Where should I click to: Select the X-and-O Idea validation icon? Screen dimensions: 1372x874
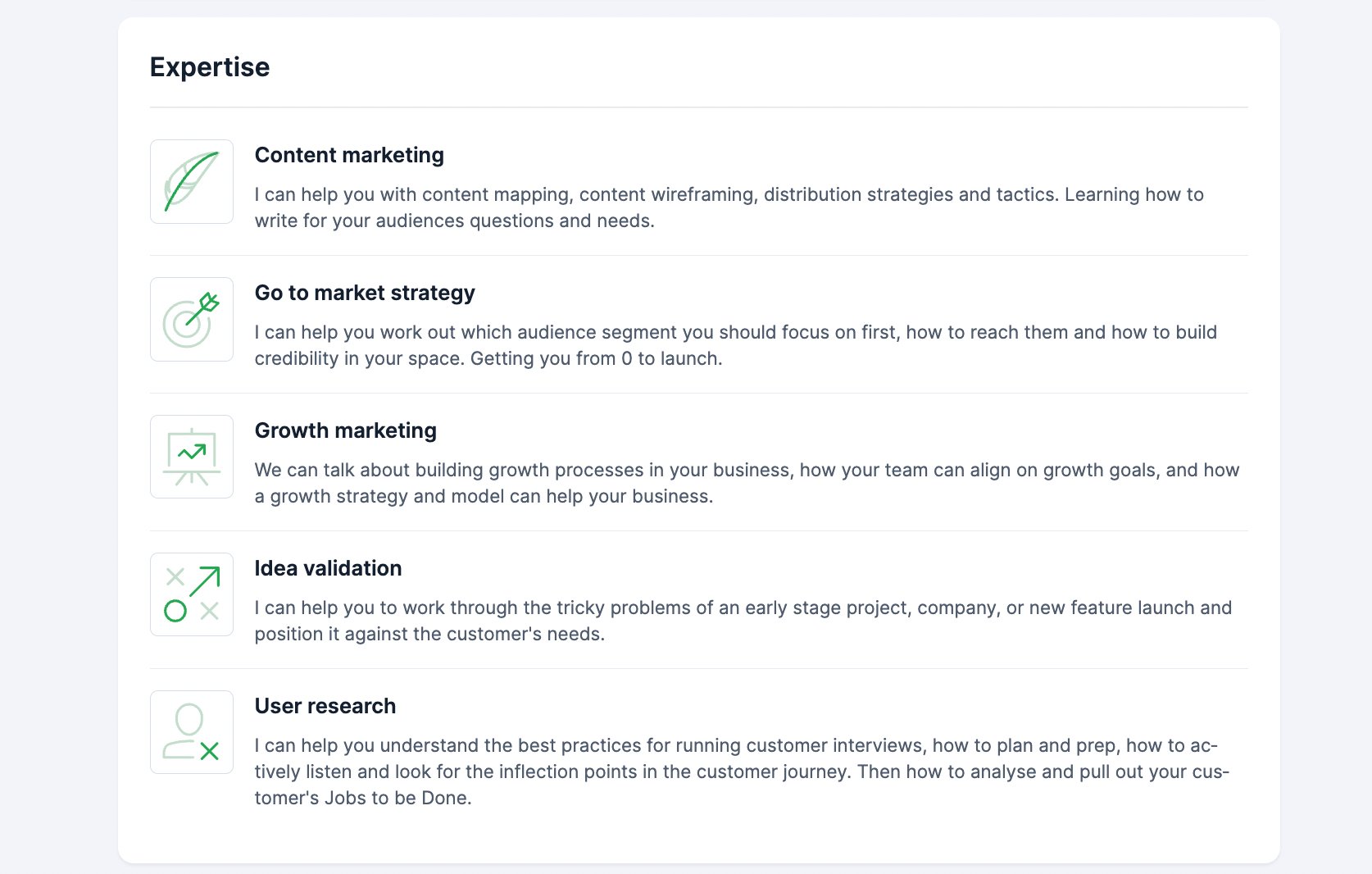click(x=192, y=594)
